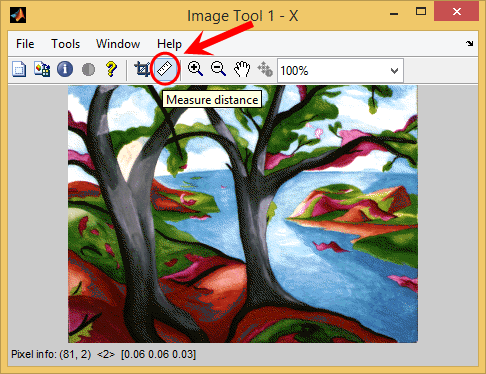Select the Zoom In magnifier
Viewport: 486px width, 374px height.
(x=195, y=69)
